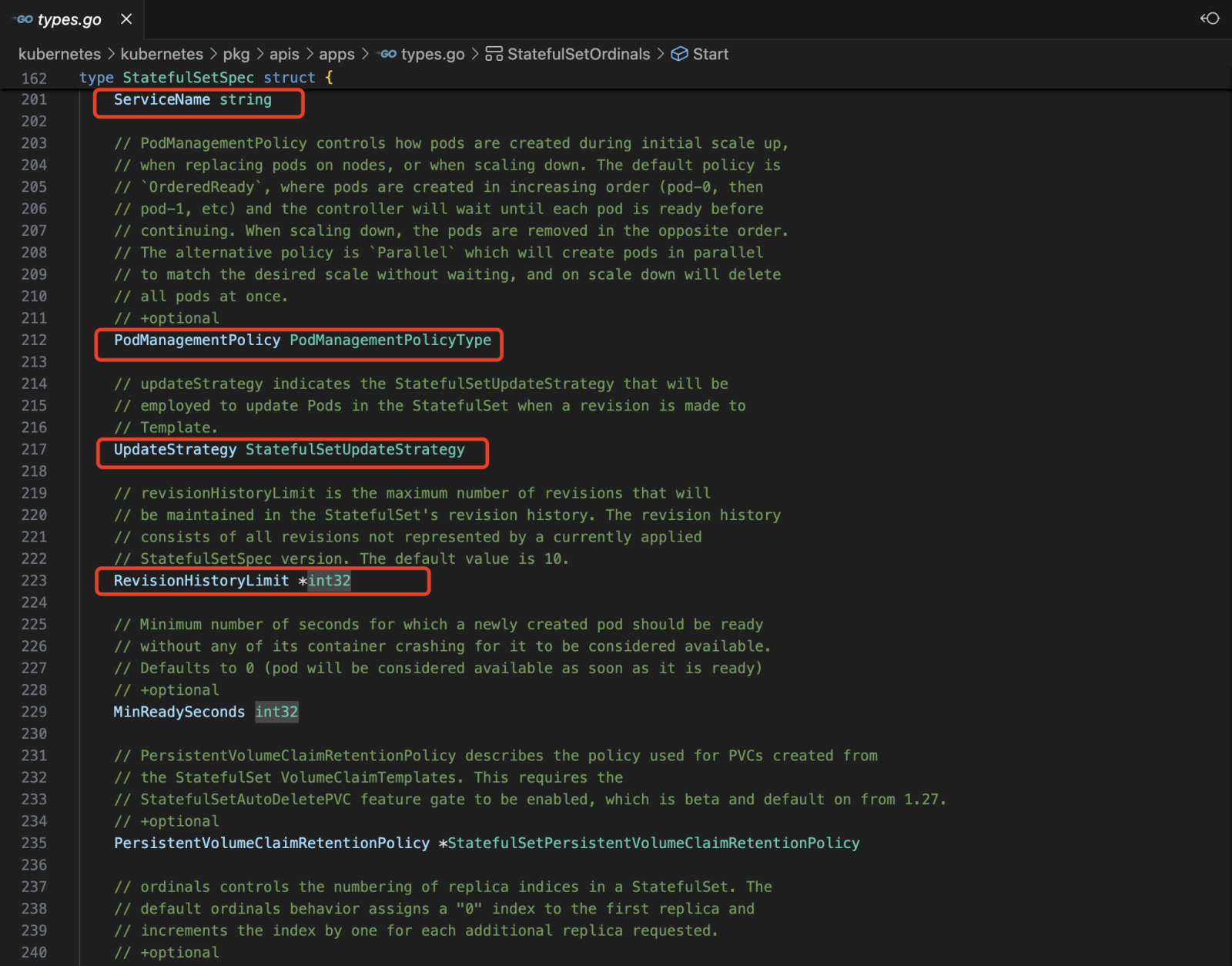Click "PersistentVolumeClaimRetentionPolicy" field on line 235
1232x966 pixels.
(272, 843)
